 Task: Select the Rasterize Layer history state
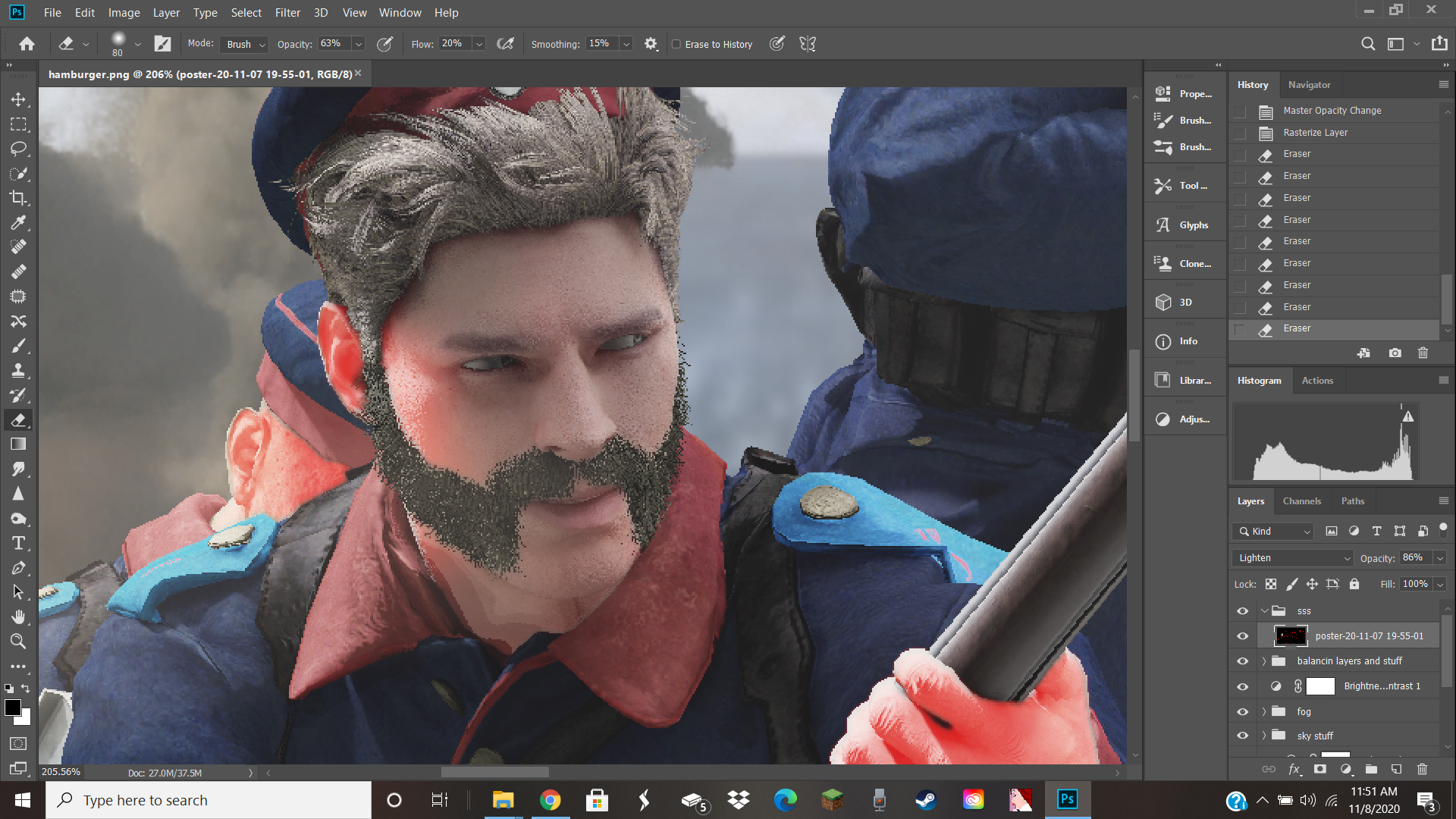point(1316,133)
